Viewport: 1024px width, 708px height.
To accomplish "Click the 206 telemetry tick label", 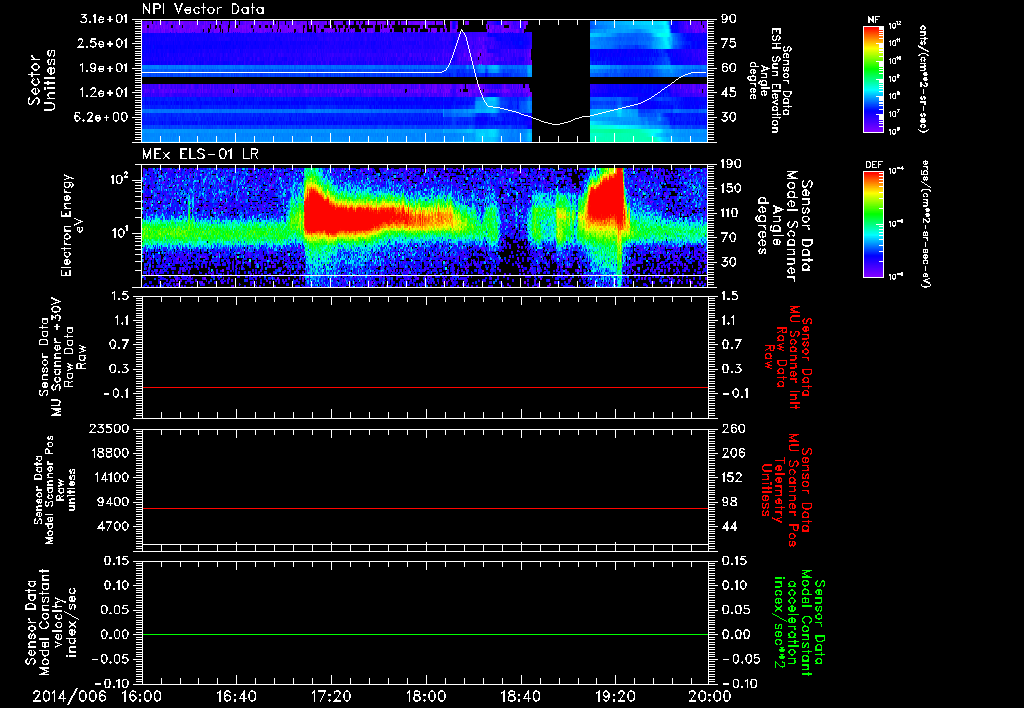I will pyautogui.click(x=732, y=453).
